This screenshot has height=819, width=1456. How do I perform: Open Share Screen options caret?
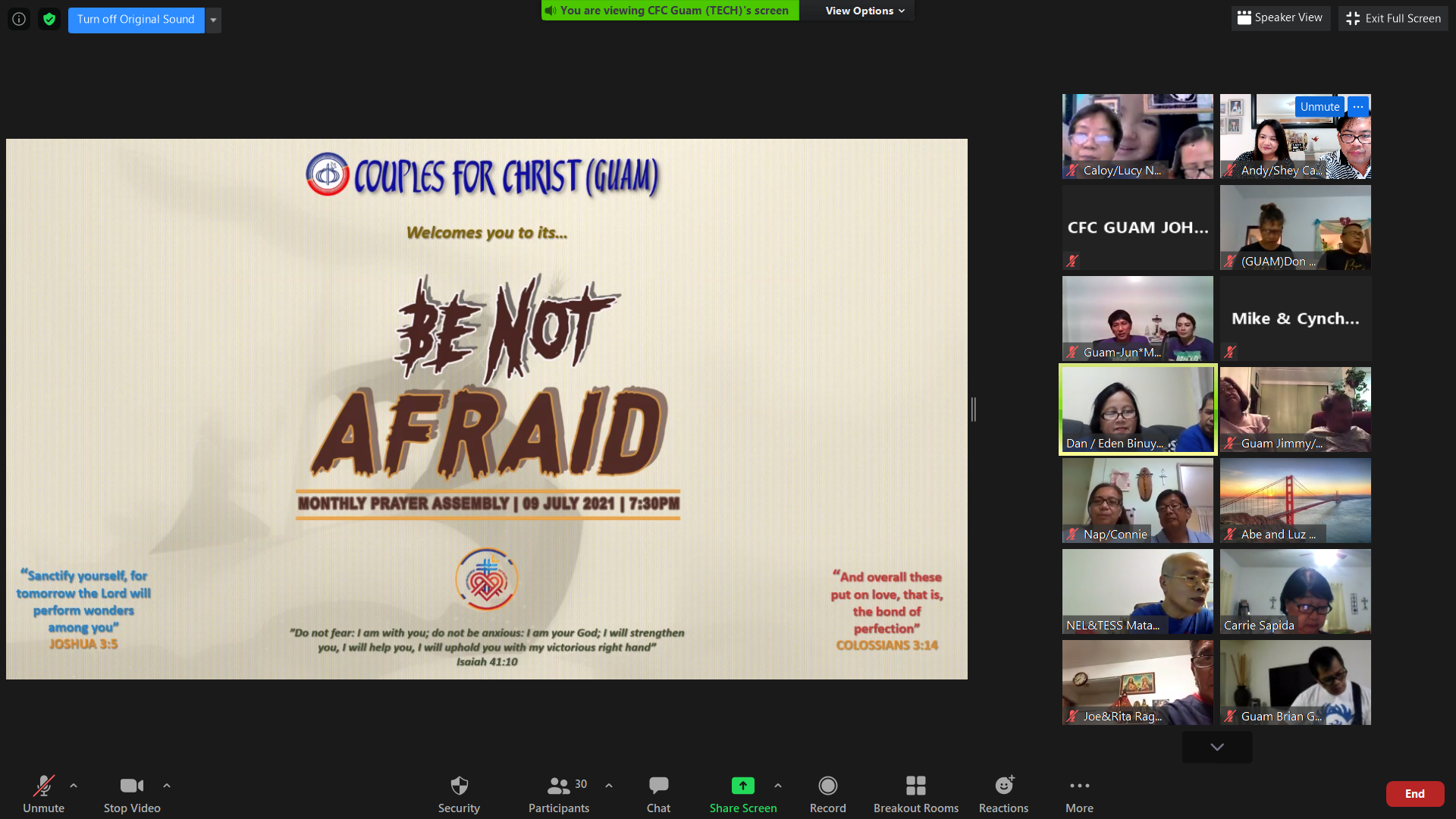click(x=778, y=786)
